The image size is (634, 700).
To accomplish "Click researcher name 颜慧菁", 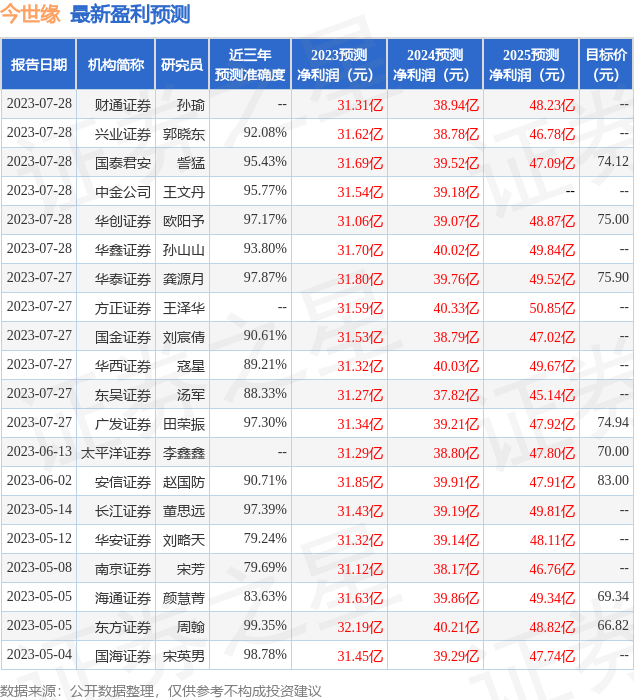I will (184, 599).
